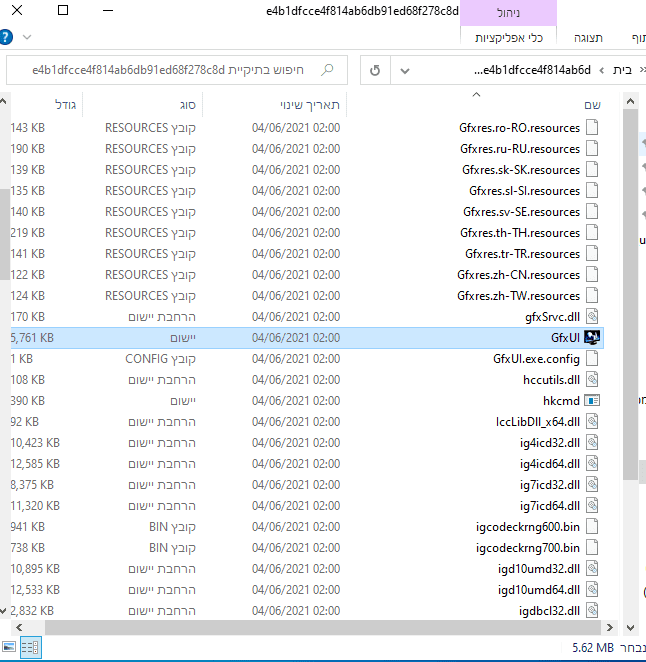The height and width of the screenshot is (662, 646).
Task: Expand breadcrumb chevron after בית
Action: tap(601, 71)
